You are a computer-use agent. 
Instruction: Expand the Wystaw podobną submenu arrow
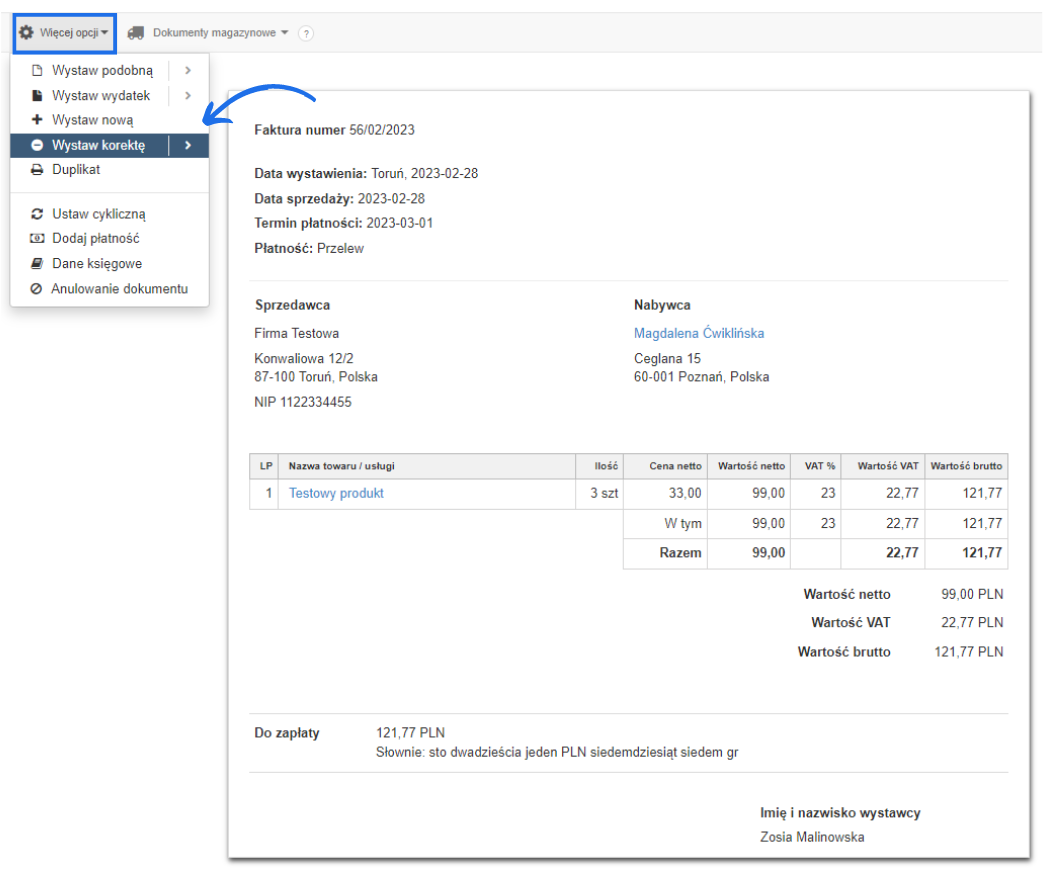[188, 71]
